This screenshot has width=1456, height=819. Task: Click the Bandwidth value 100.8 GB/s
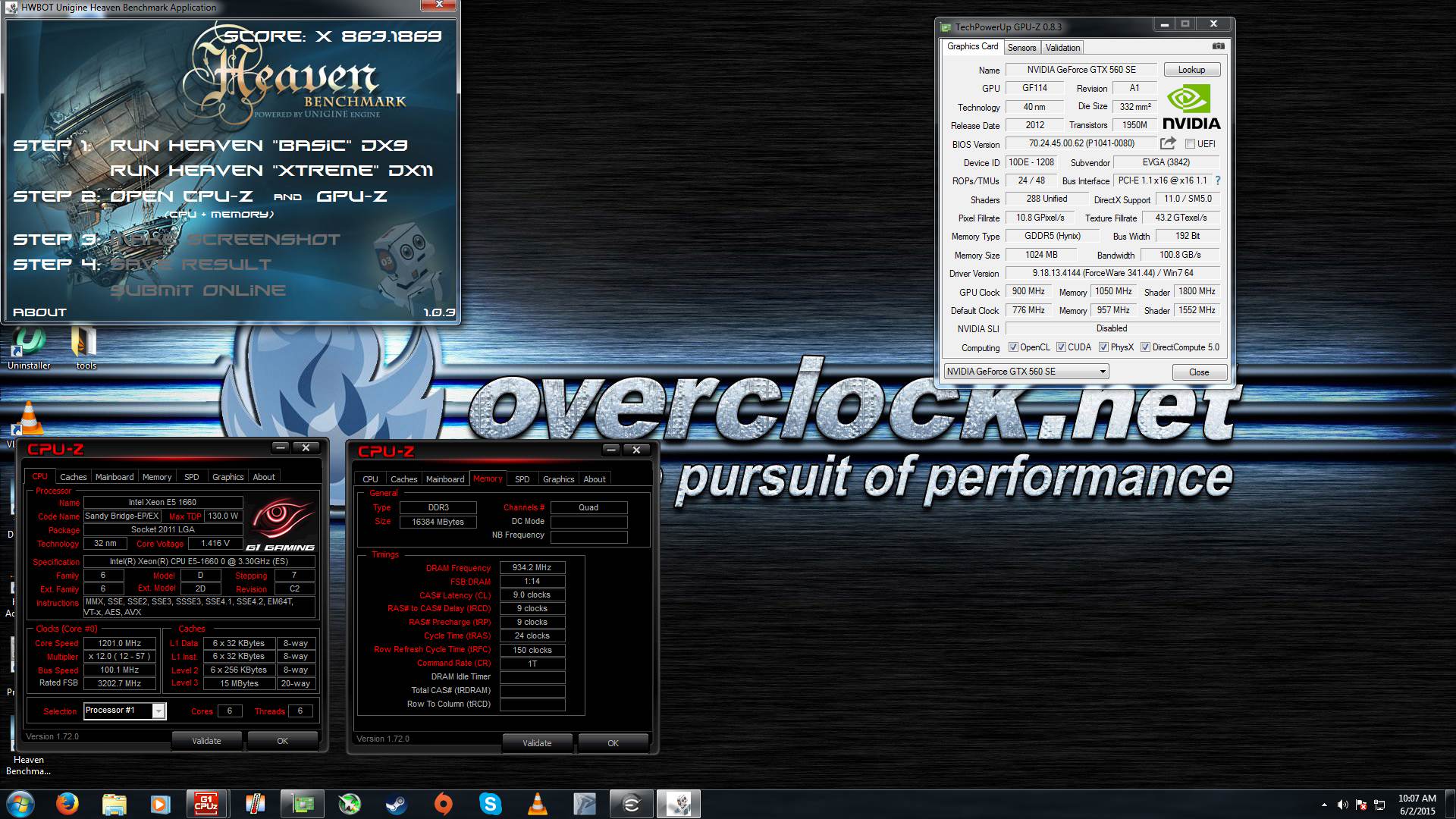[1180, 255]
